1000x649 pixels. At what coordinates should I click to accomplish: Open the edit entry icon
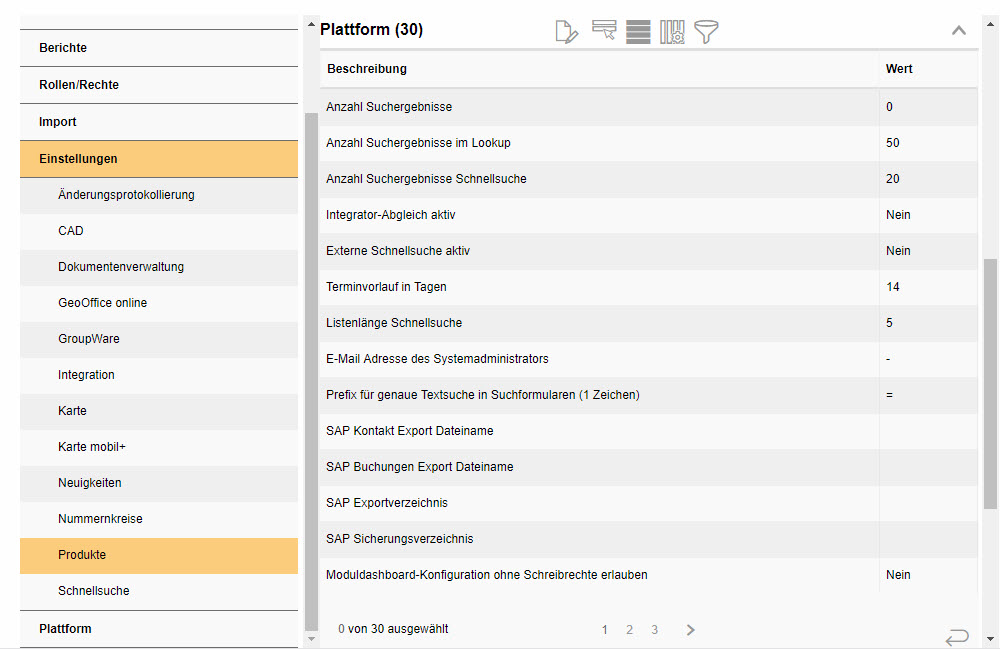(566, 31)
